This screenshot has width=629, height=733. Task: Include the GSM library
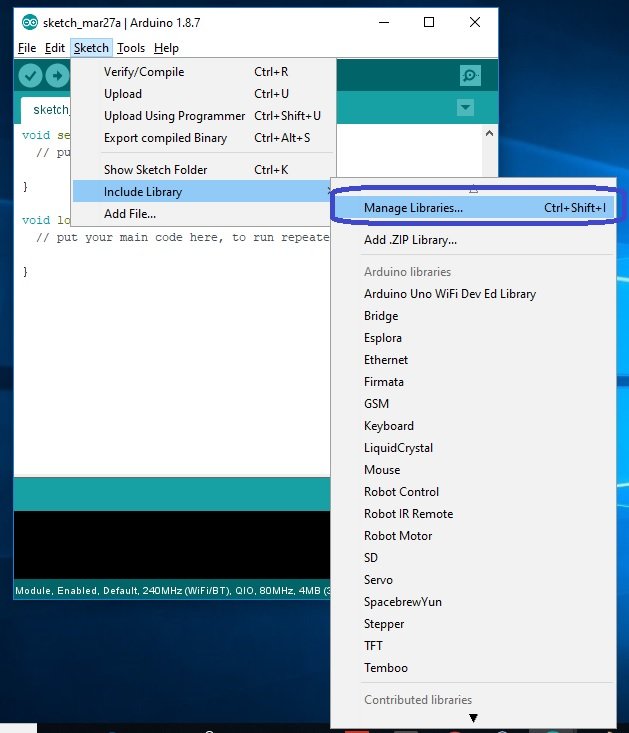pyautogui.click(x=473, y=404)
